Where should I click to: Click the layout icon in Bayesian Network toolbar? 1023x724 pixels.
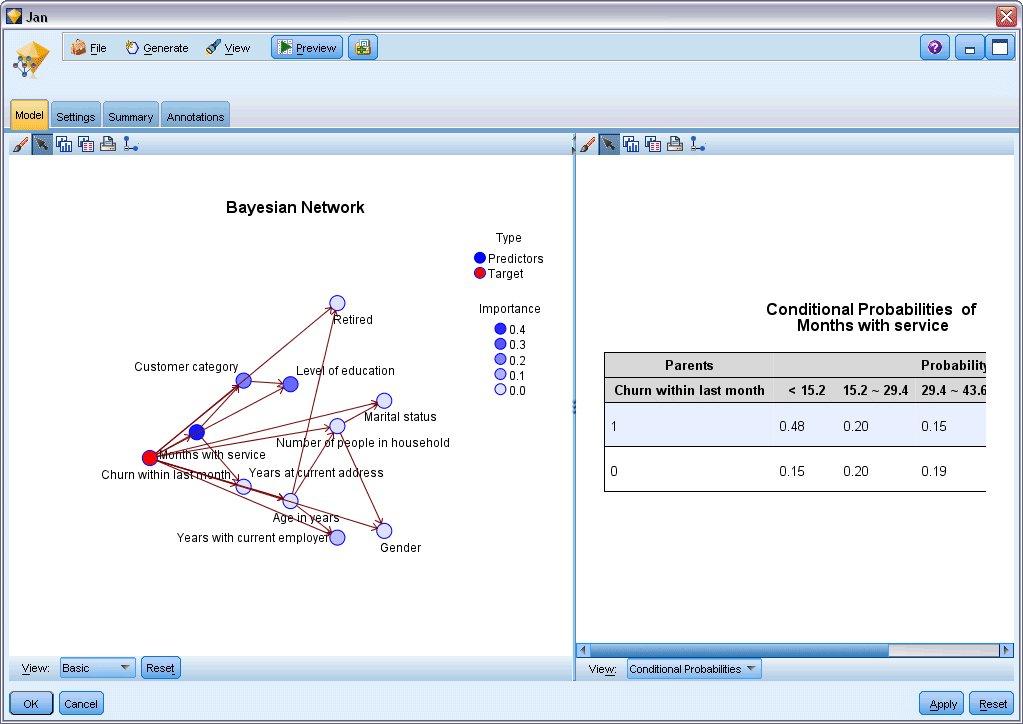point(130,144)
